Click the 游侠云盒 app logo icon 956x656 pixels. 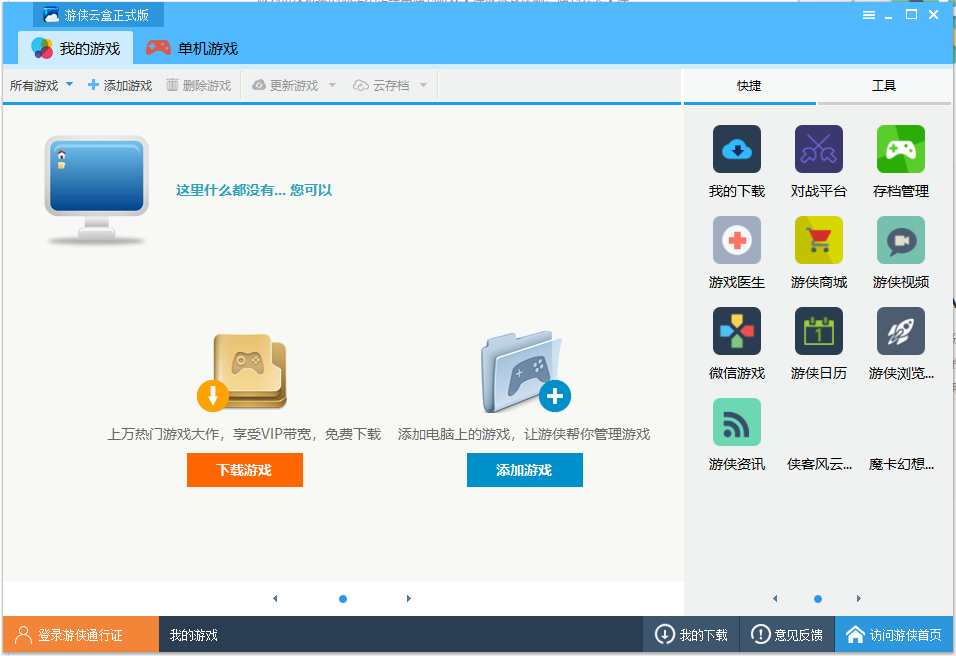coord(51,15)
